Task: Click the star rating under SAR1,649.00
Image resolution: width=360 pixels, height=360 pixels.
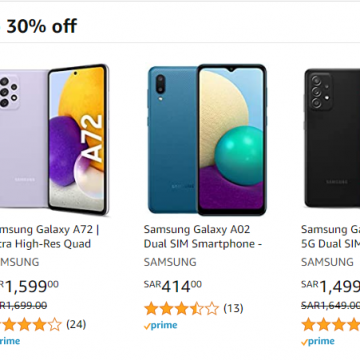Action: coord(330,325)
